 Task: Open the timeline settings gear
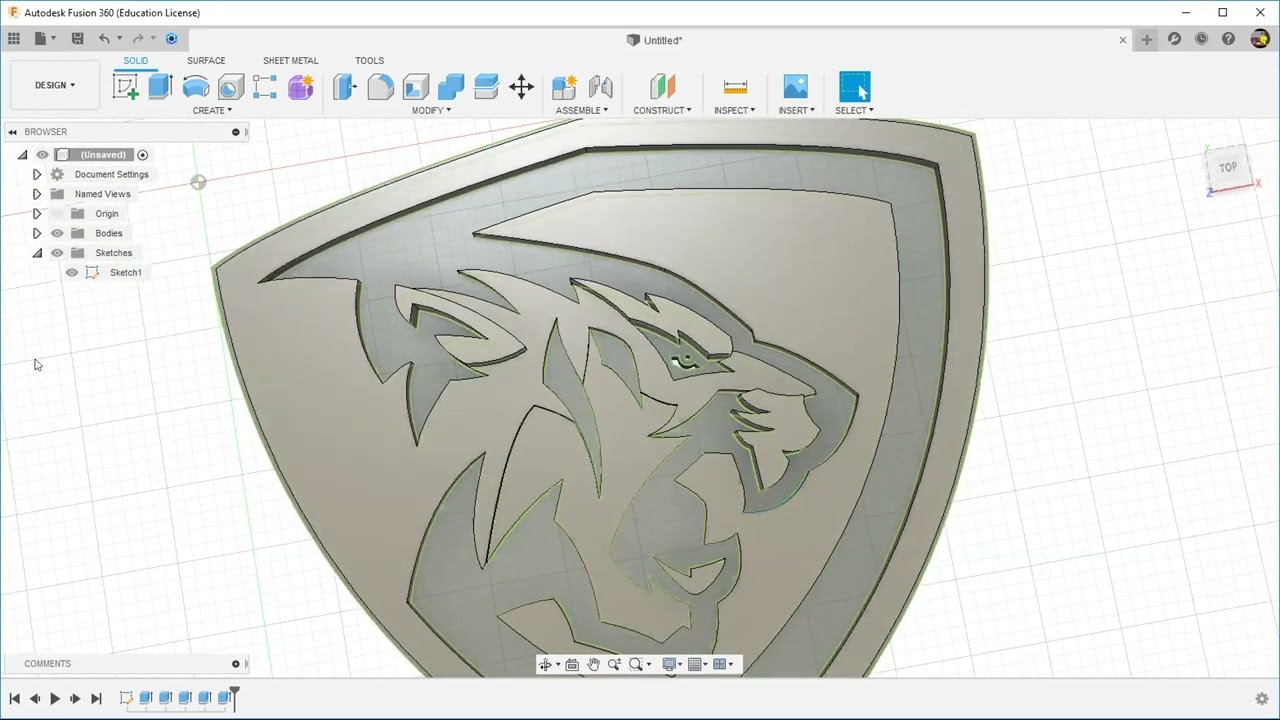coord(1262,699)
